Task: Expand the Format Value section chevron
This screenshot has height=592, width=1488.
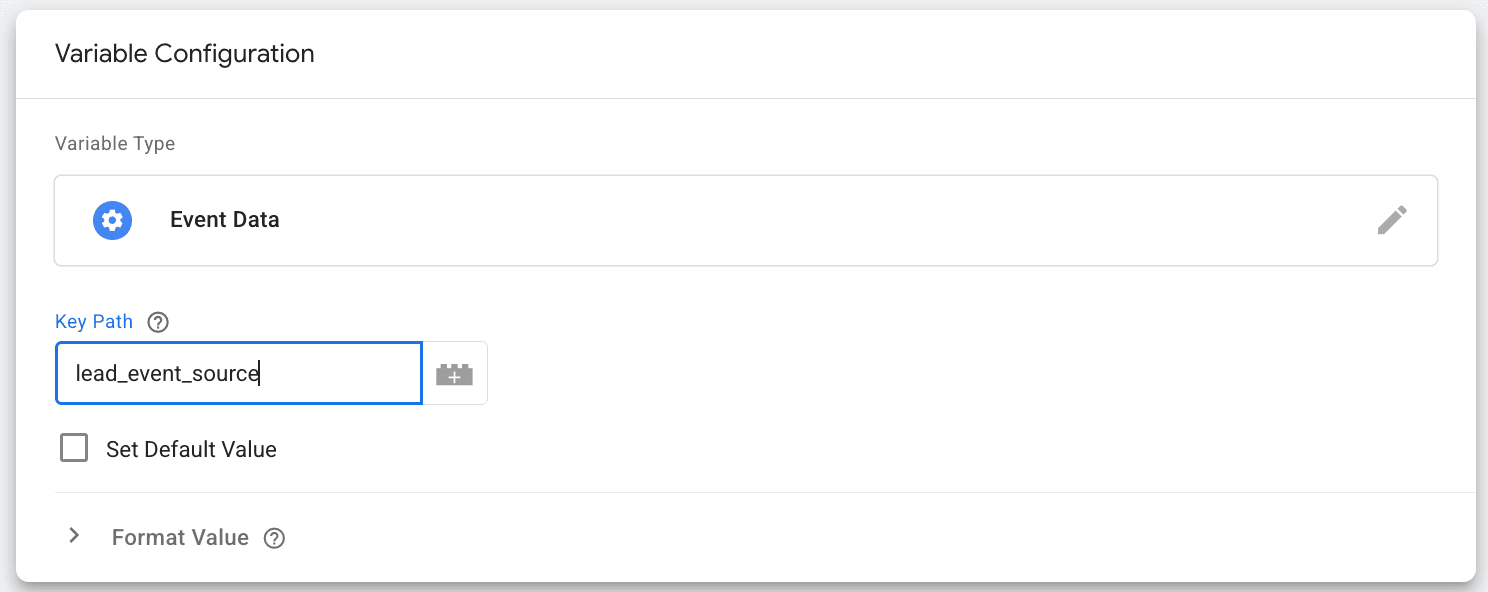Action: (74, 536)
